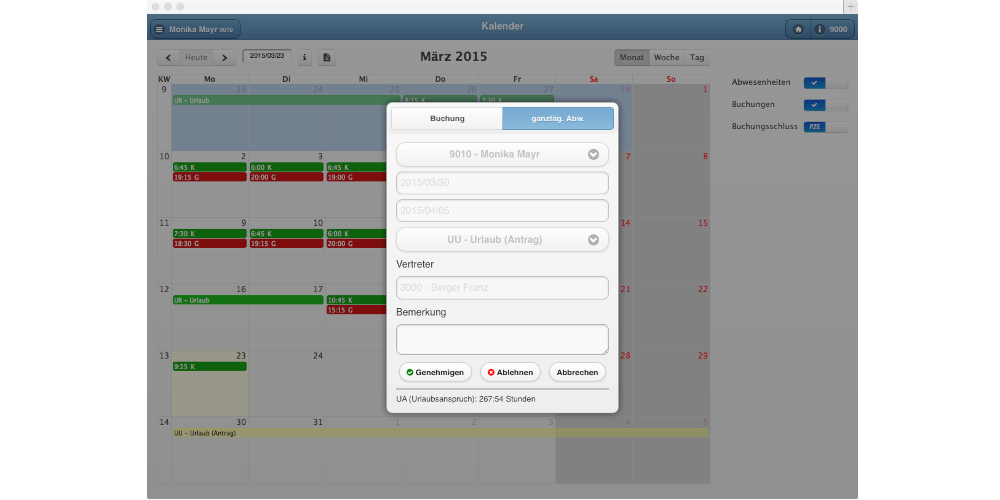Viewport: 1000px width, 500px height.
Task: Toggle the Buchungen switch
Action: pyautogui.click(x=825, y=105)
